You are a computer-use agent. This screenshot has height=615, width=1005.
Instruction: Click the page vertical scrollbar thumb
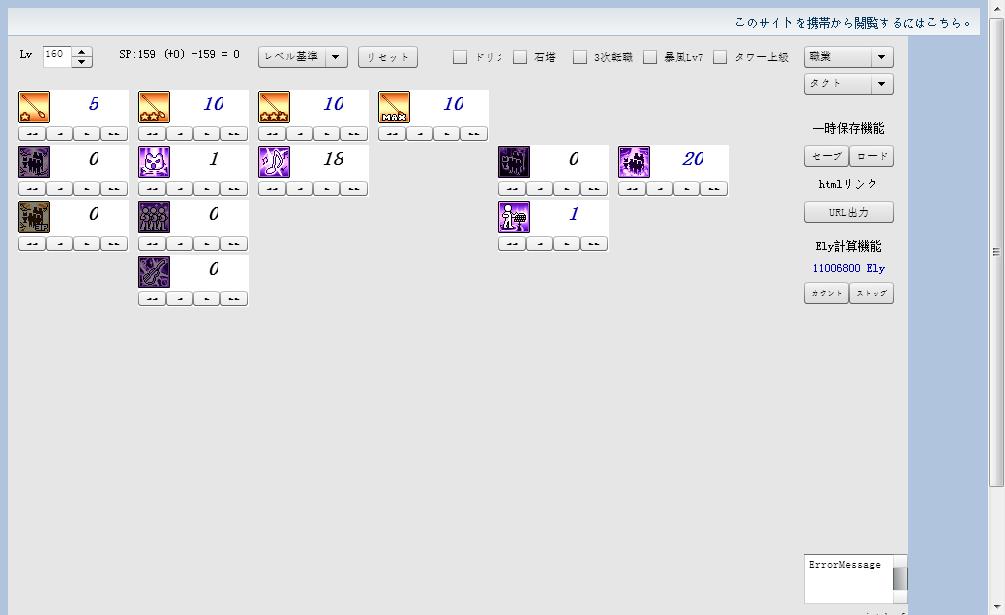tap(996, 252)
